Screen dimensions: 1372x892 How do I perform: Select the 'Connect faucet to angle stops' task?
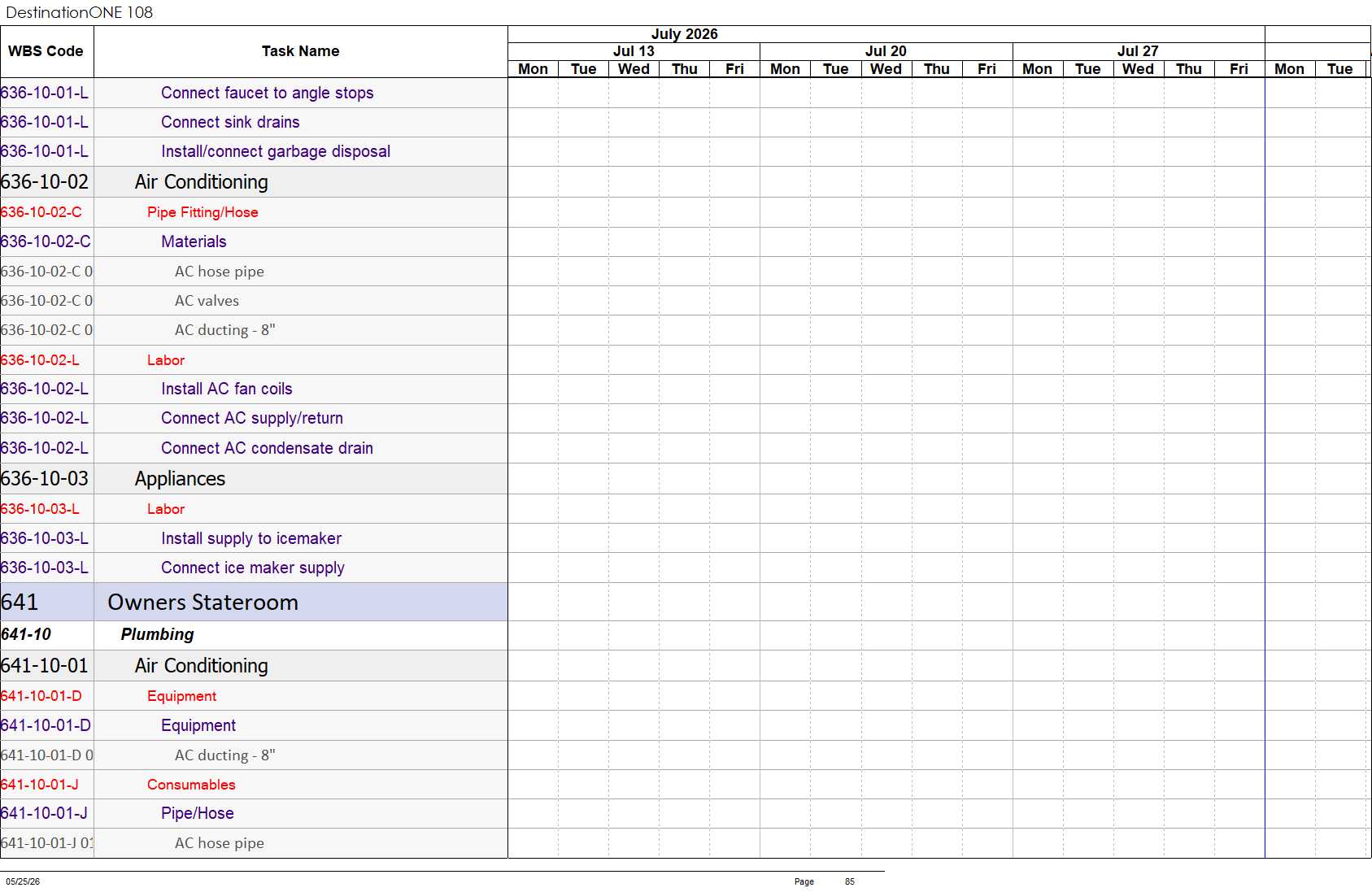tap(267, 93)
